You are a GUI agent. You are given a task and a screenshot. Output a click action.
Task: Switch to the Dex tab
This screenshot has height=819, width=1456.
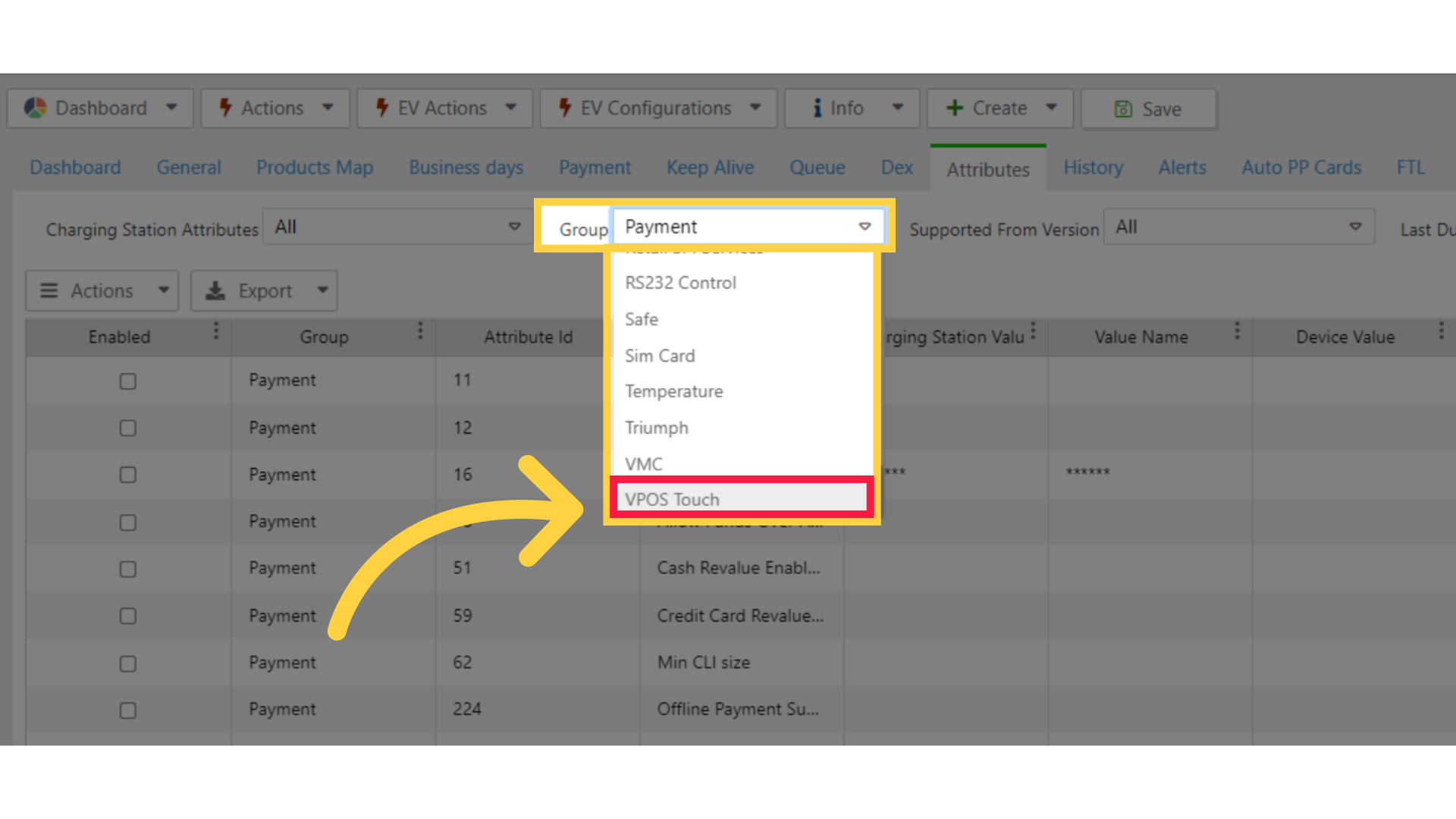pyautogui.click(x=897, y=168)
